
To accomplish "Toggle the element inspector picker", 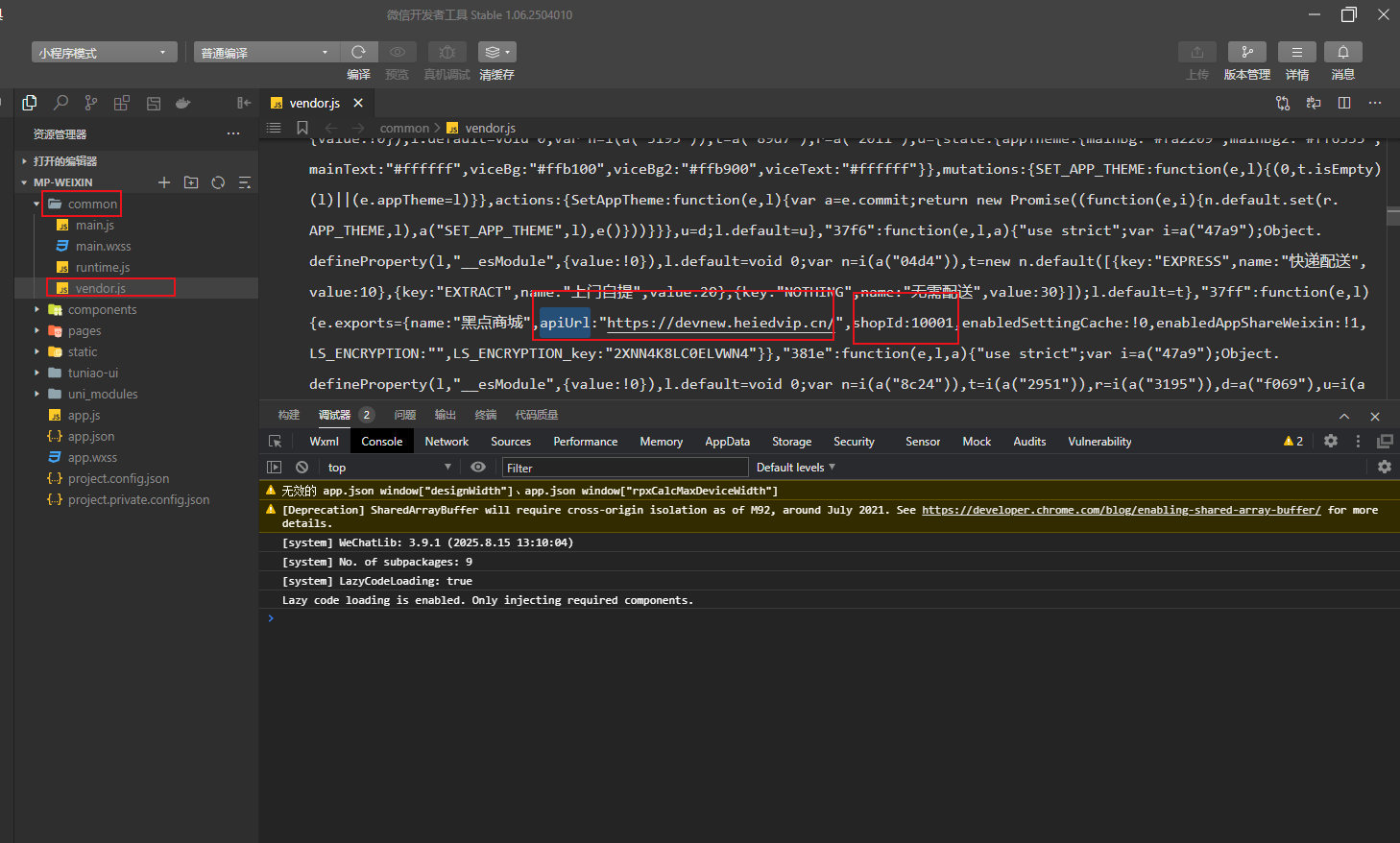I will click(x=276, y=442).
